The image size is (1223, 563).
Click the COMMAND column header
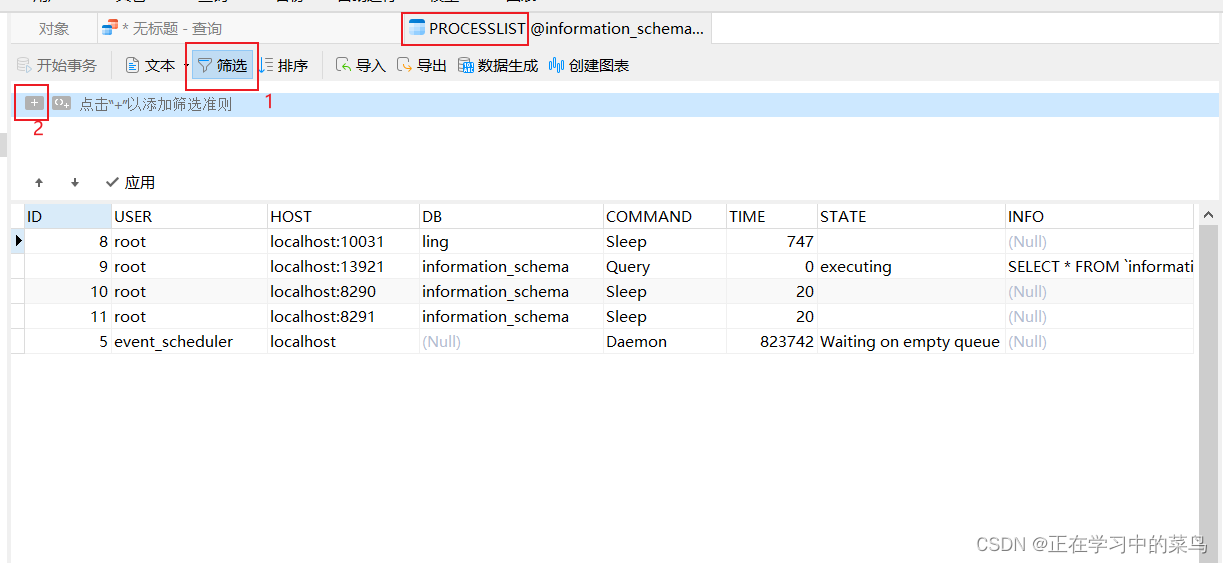[662, 216]
